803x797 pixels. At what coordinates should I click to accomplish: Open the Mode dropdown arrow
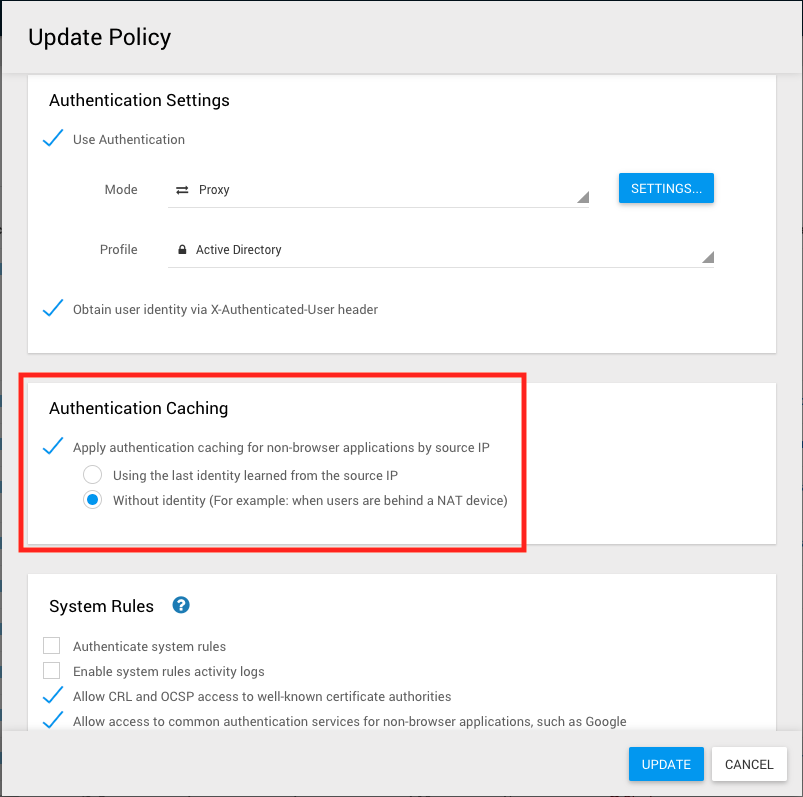[x=582, y=197]
